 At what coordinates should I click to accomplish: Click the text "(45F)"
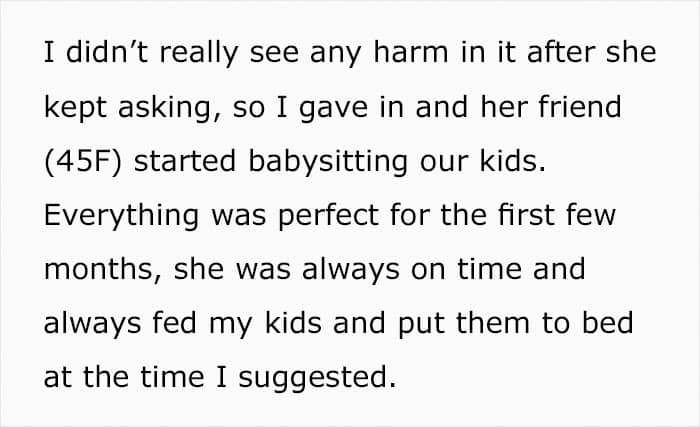[83, 161]
